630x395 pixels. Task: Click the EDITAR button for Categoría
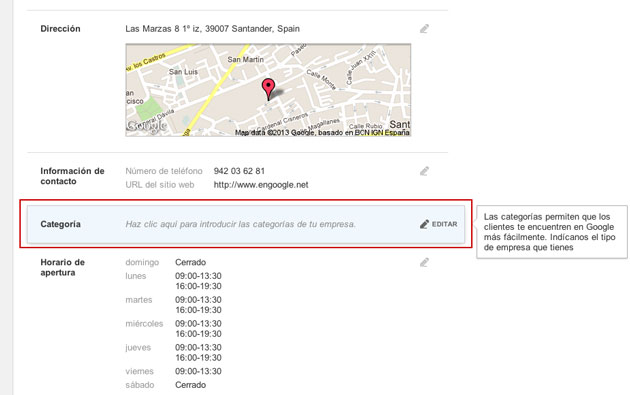(x=438, y=224)
